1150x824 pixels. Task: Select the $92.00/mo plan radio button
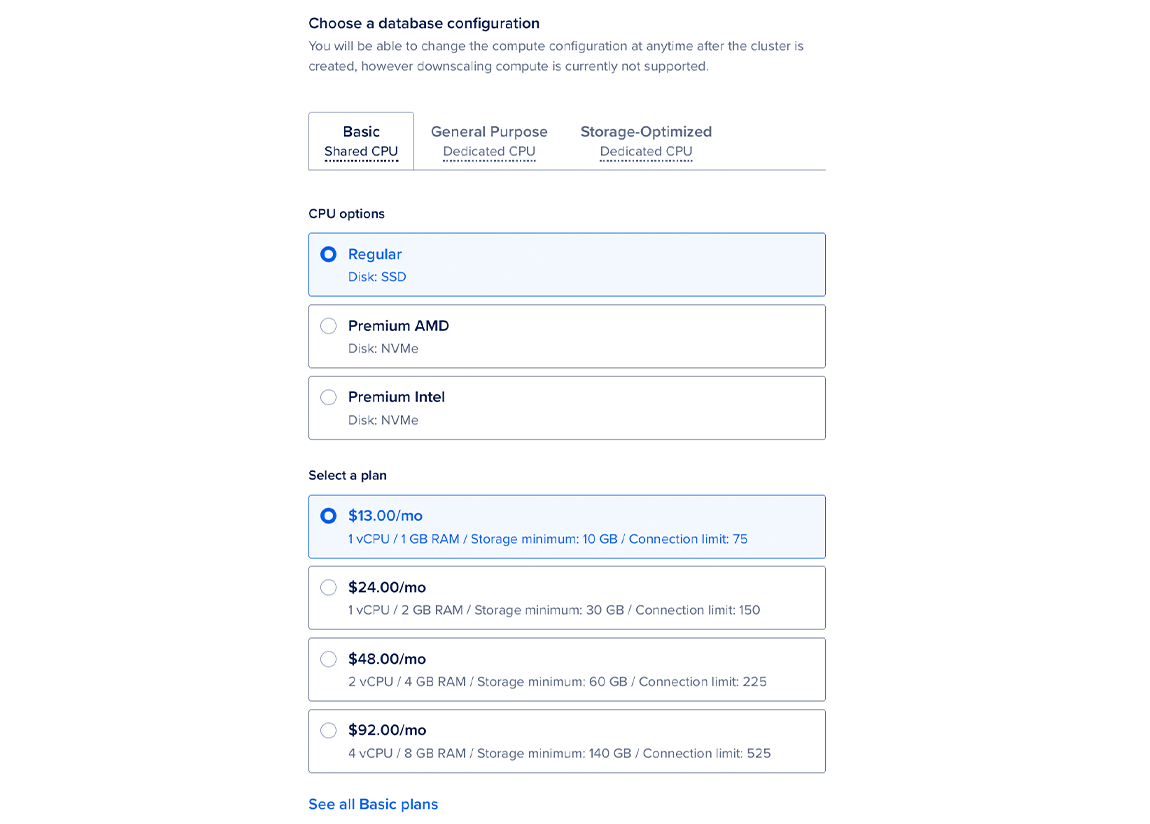pyautogui.click(x=329, y=730)
